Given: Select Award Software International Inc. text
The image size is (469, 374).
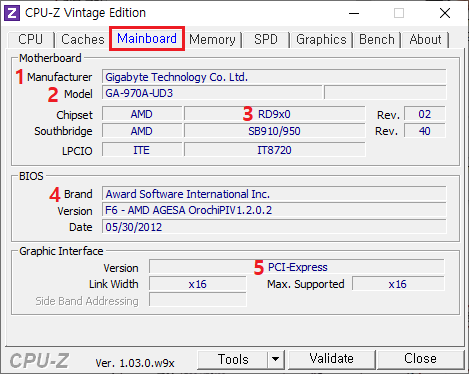Looking at the screenshot, I should pyautogui.click(x=188, y=194).
